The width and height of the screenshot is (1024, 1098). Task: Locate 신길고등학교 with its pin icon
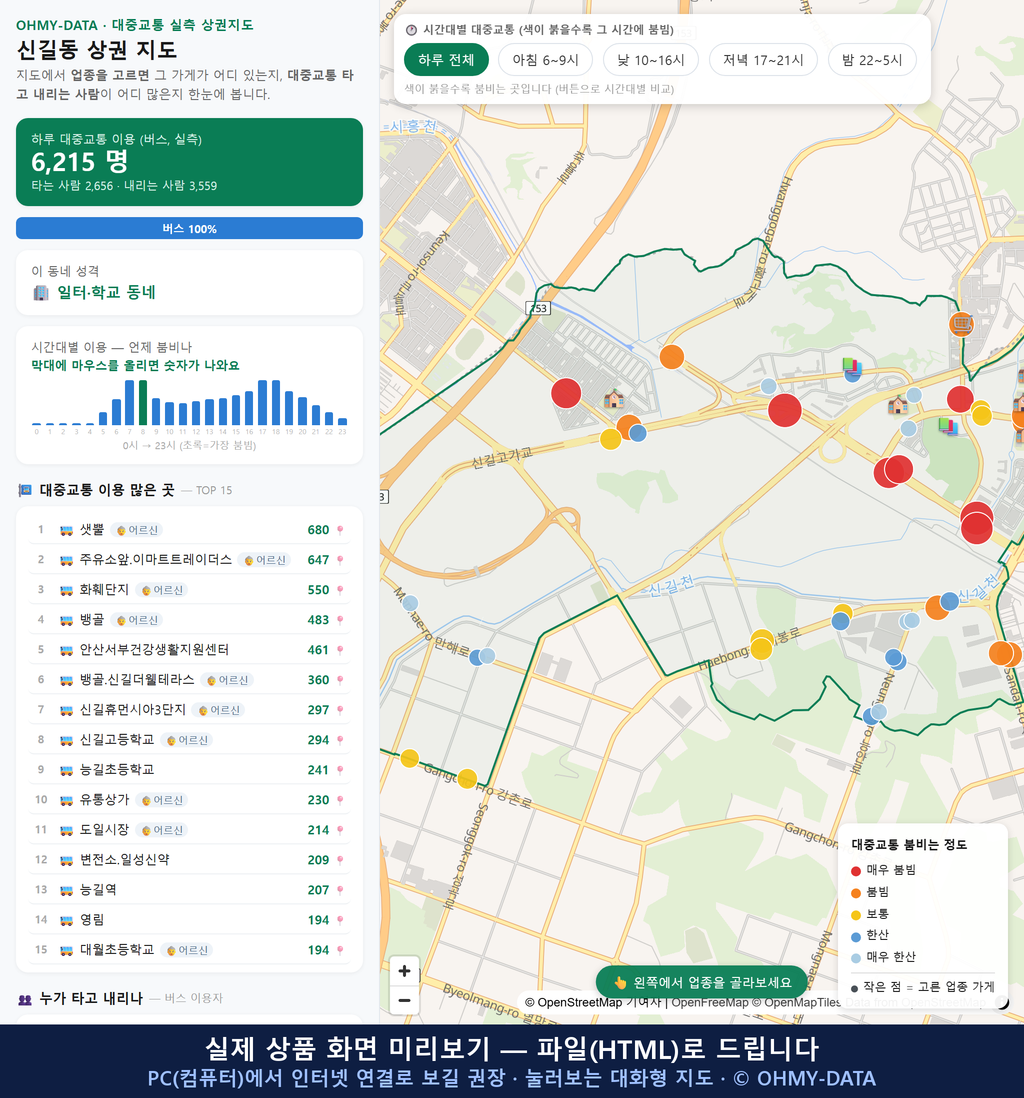(x=340, y=740)
